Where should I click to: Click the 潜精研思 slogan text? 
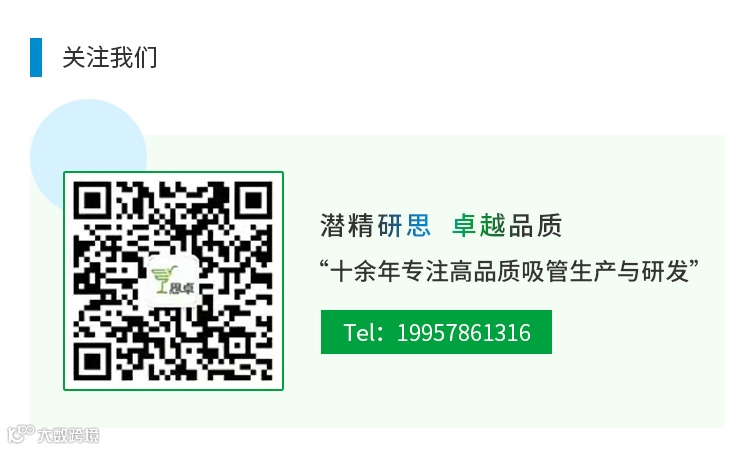(x=375, y=225)
